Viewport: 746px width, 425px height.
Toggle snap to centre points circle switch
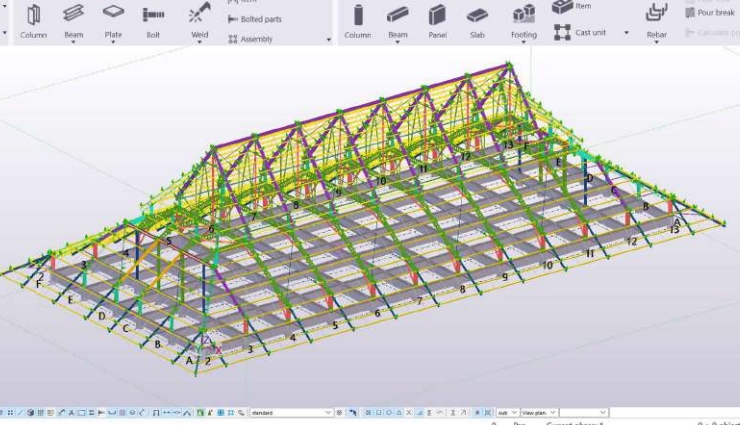[x=389, y=413]
